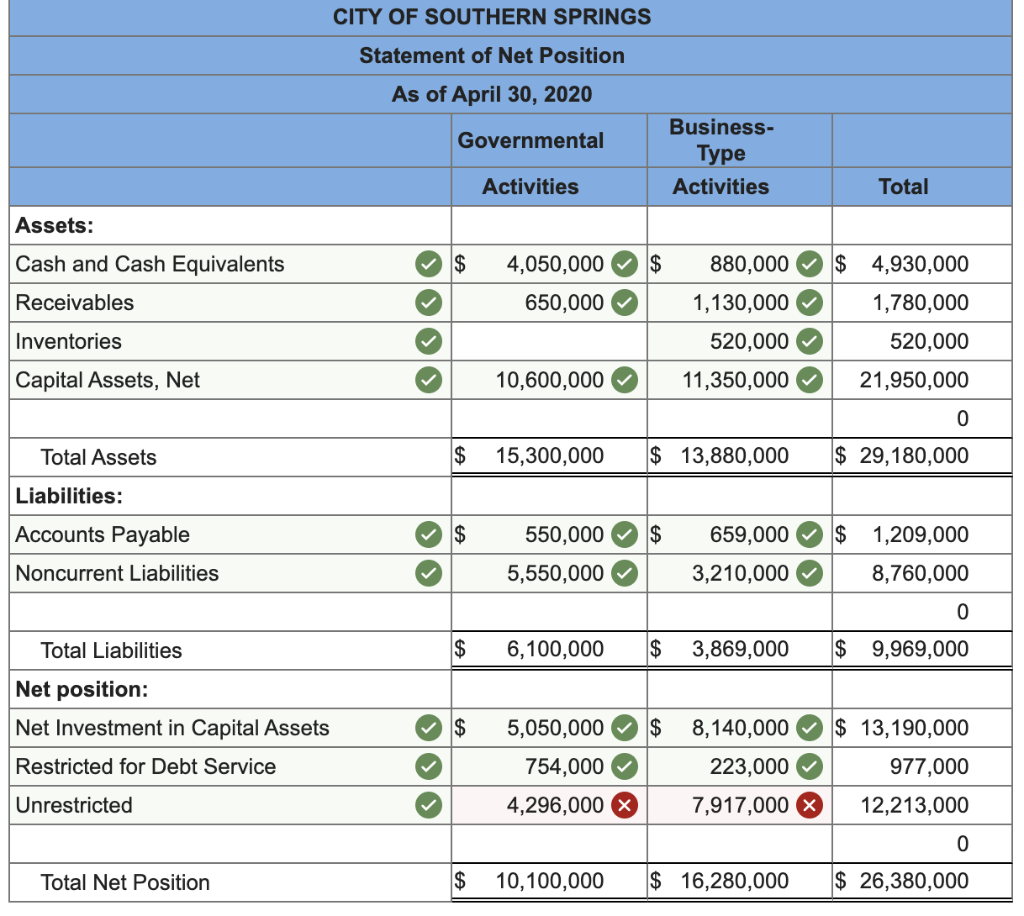Click the green checkmark next to 3,210,000

coord(810,573)
